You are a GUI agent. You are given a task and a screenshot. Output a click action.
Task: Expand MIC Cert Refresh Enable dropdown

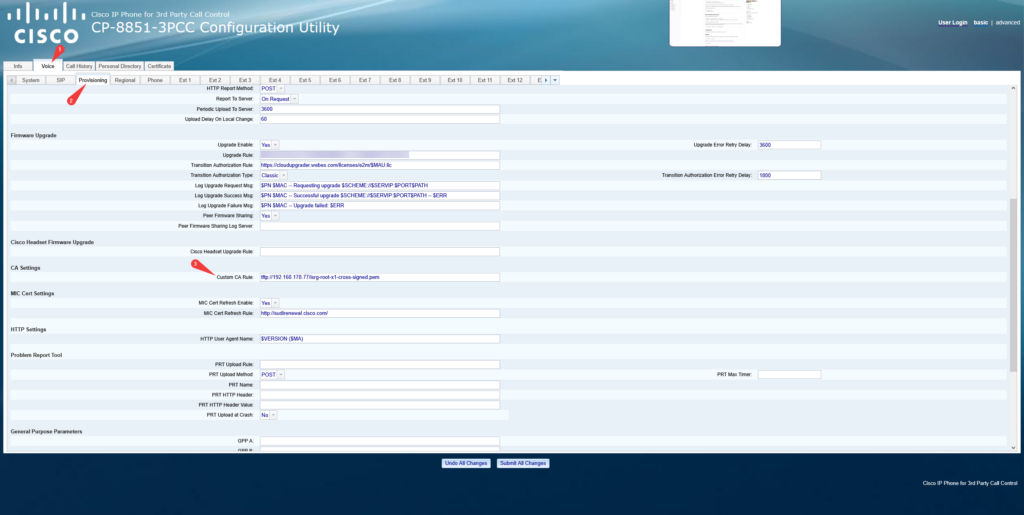pos(270,303)
